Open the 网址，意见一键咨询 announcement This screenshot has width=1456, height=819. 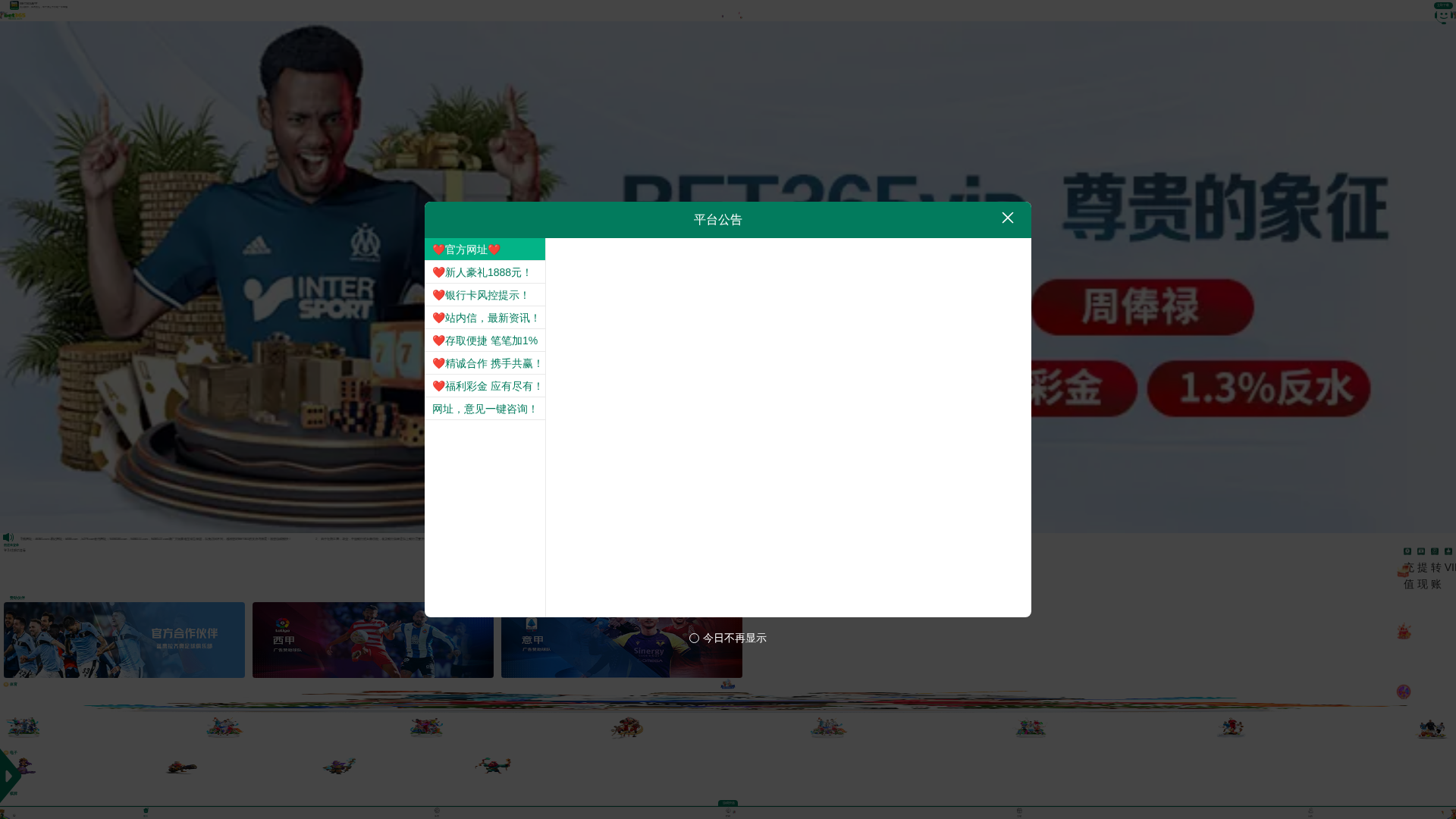(485, 409)
